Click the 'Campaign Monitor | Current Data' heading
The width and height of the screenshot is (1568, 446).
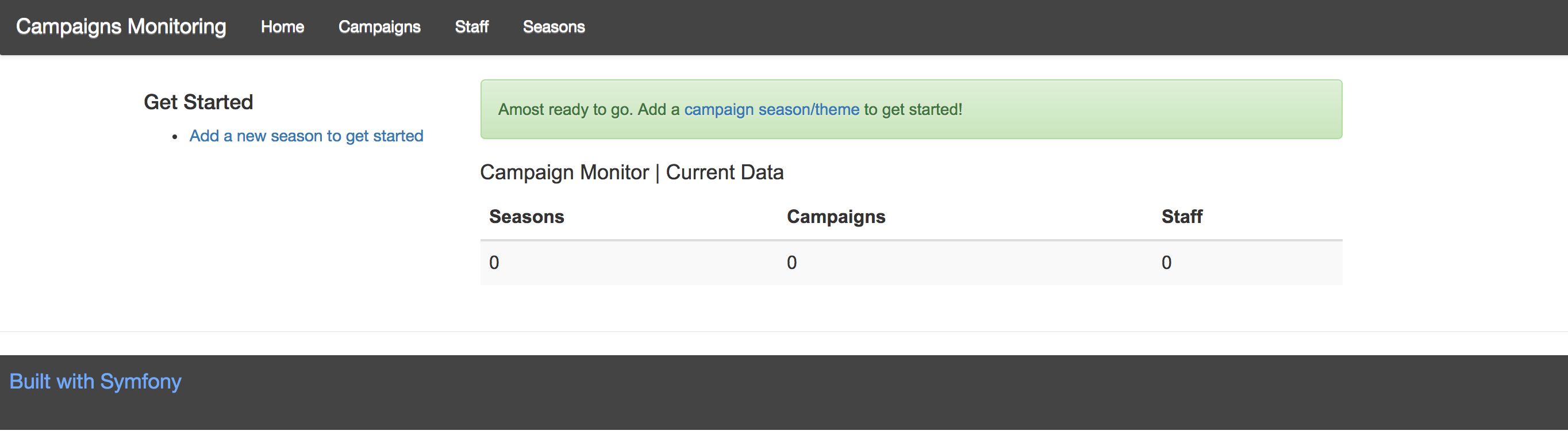click(631, 172)
